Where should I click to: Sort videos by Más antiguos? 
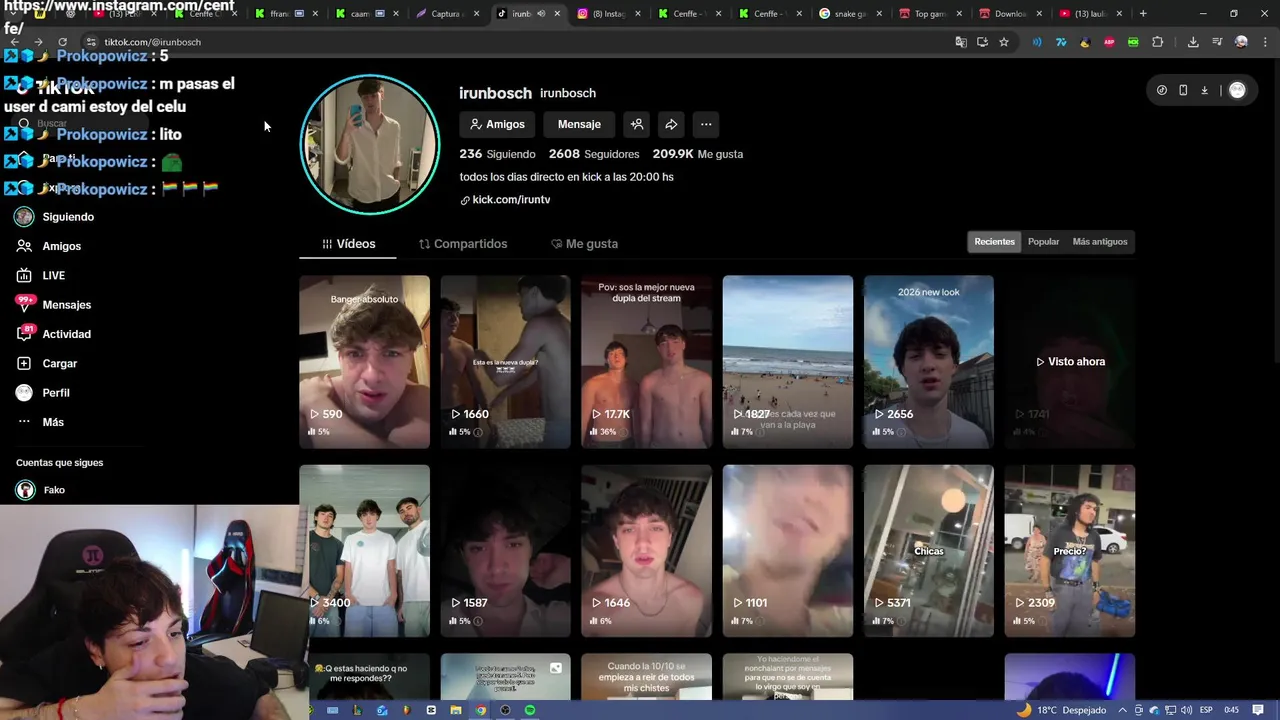(x=1099, y=241)
